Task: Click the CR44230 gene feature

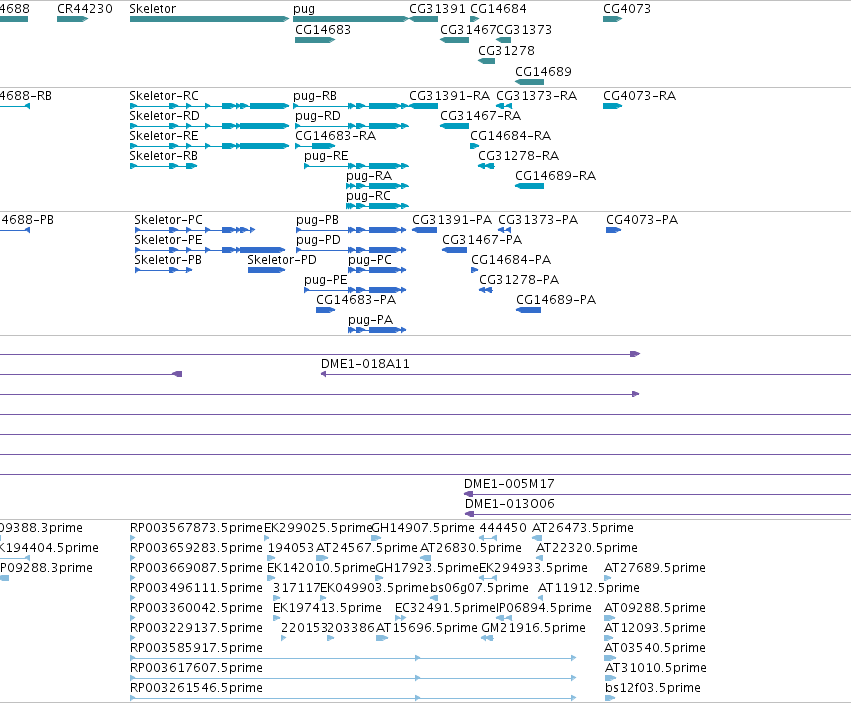Action: 72,19
